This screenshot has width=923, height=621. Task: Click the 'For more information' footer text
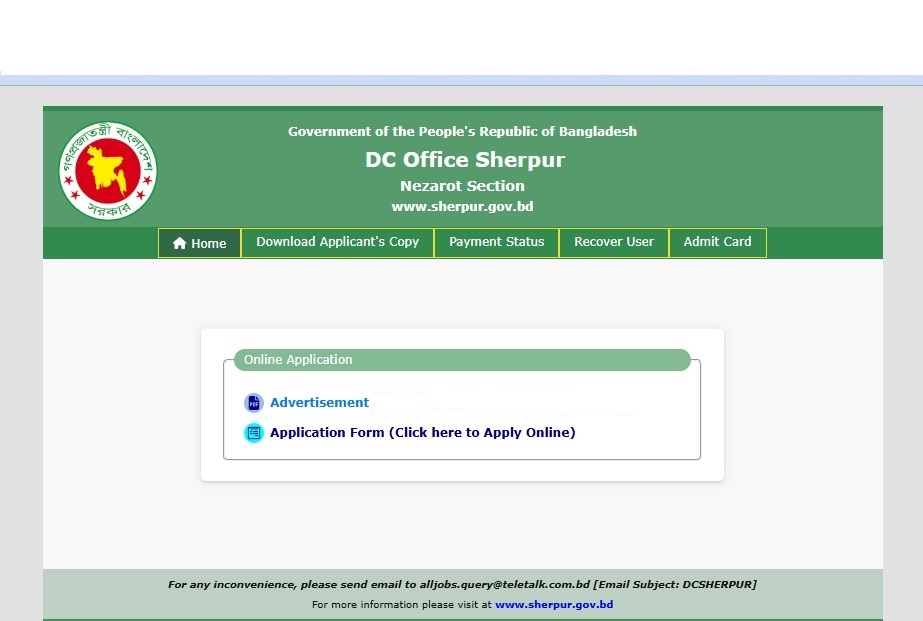[402, 604]
